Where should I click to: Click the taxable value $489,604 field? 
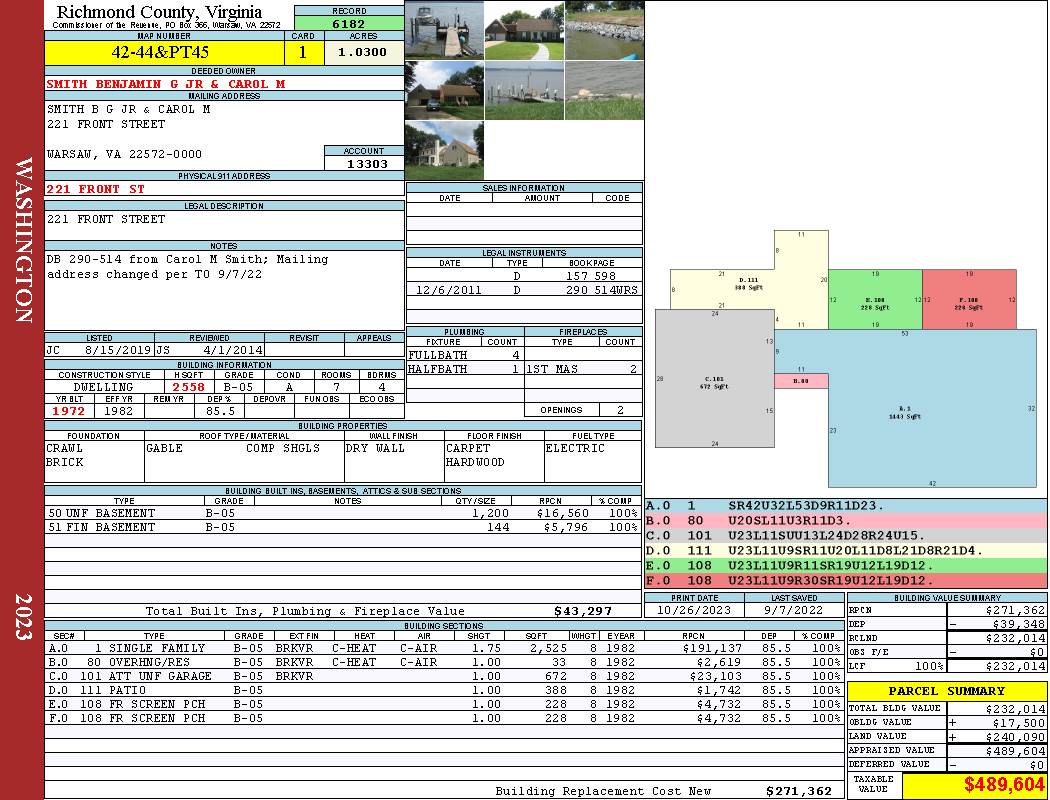click(x=974, y=785)
